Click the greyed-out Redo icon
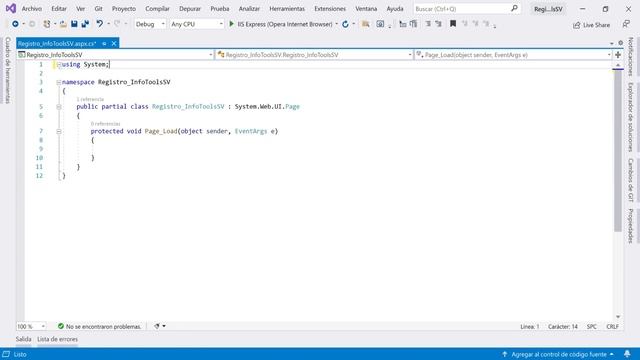The image size is (640, 360). pos(117,24)
